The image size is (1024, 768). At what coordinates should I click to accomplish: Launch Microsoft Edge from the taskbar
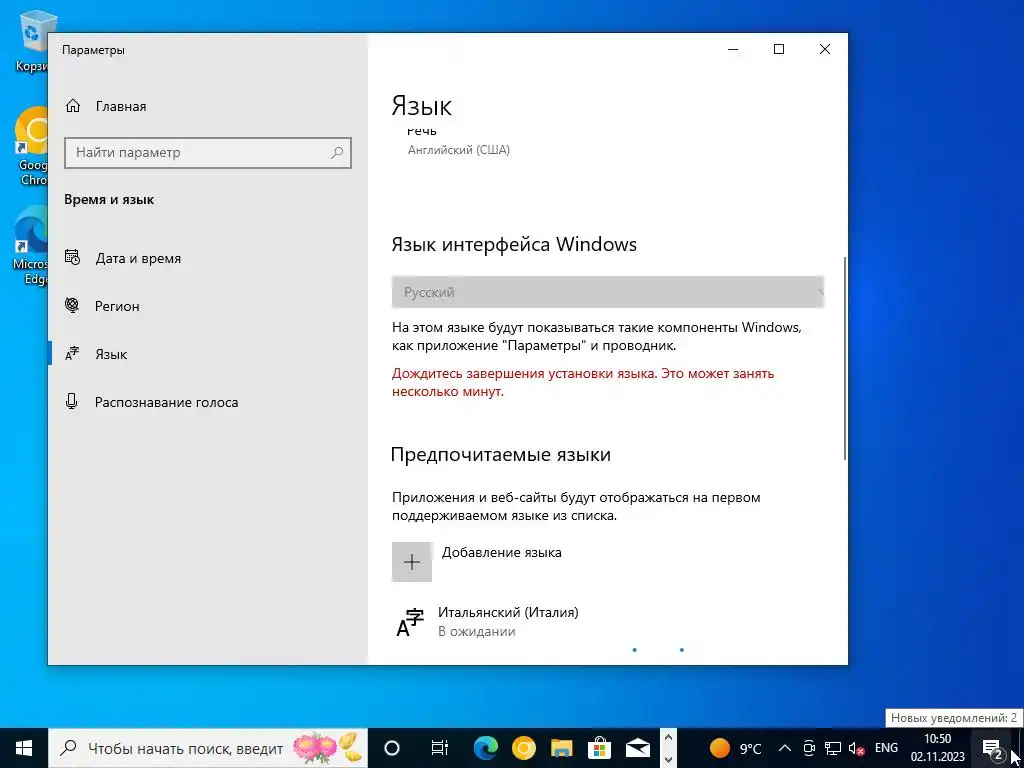coord(485,748)
